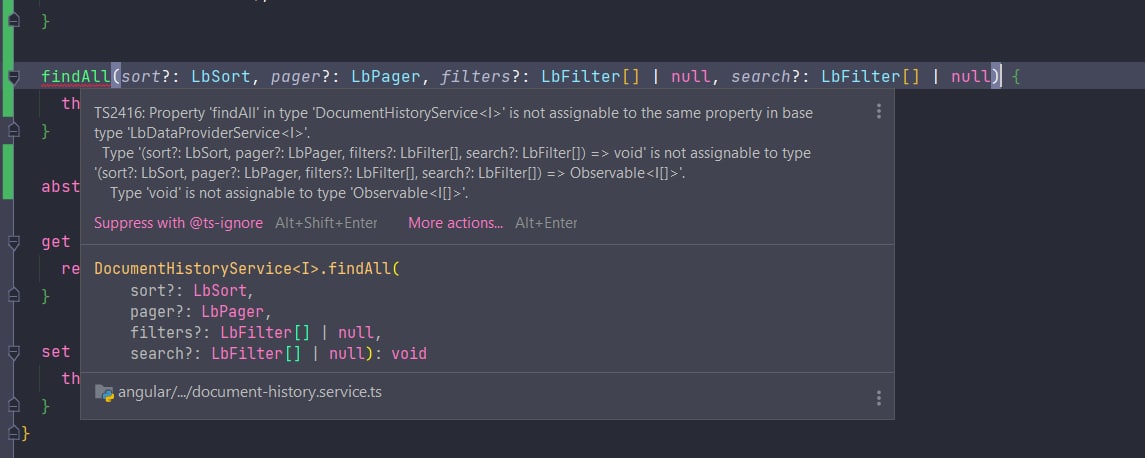Open options menu at top-right of error tooltip
The width and height of the screenshot is (1145, 458).
[x=878, y=111]
